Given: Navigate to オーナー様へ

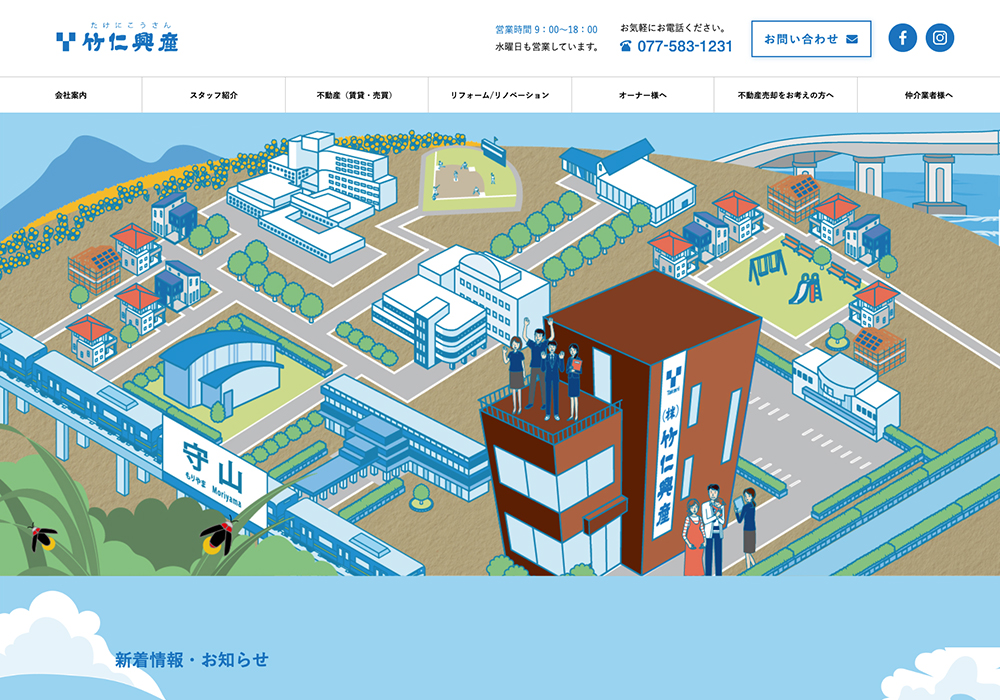Looking at the screenshot, I should coord(643,95).
